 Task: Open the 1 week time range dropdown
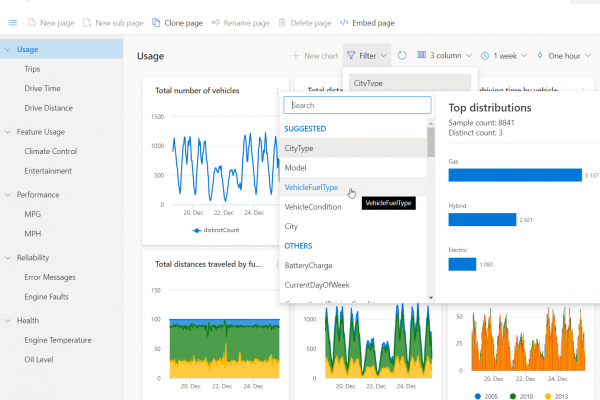[x=524, y=56]
